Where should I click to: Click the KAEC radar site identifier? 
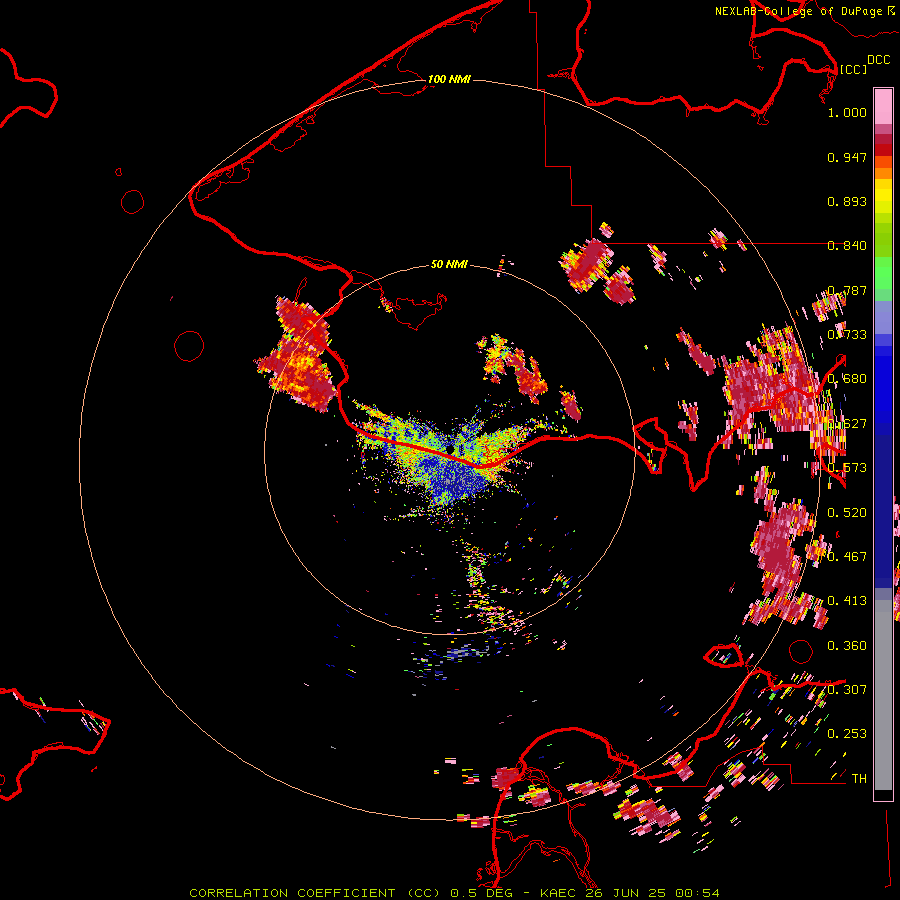(560, 893)
